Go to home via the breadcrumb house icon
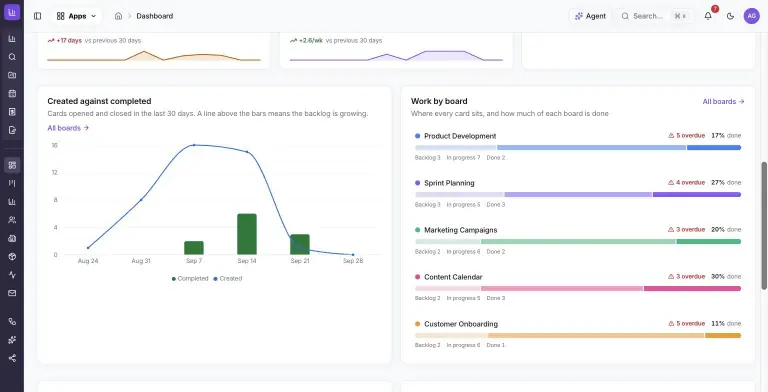The height and width of the screenshot is (392, 768). point(118,16)
